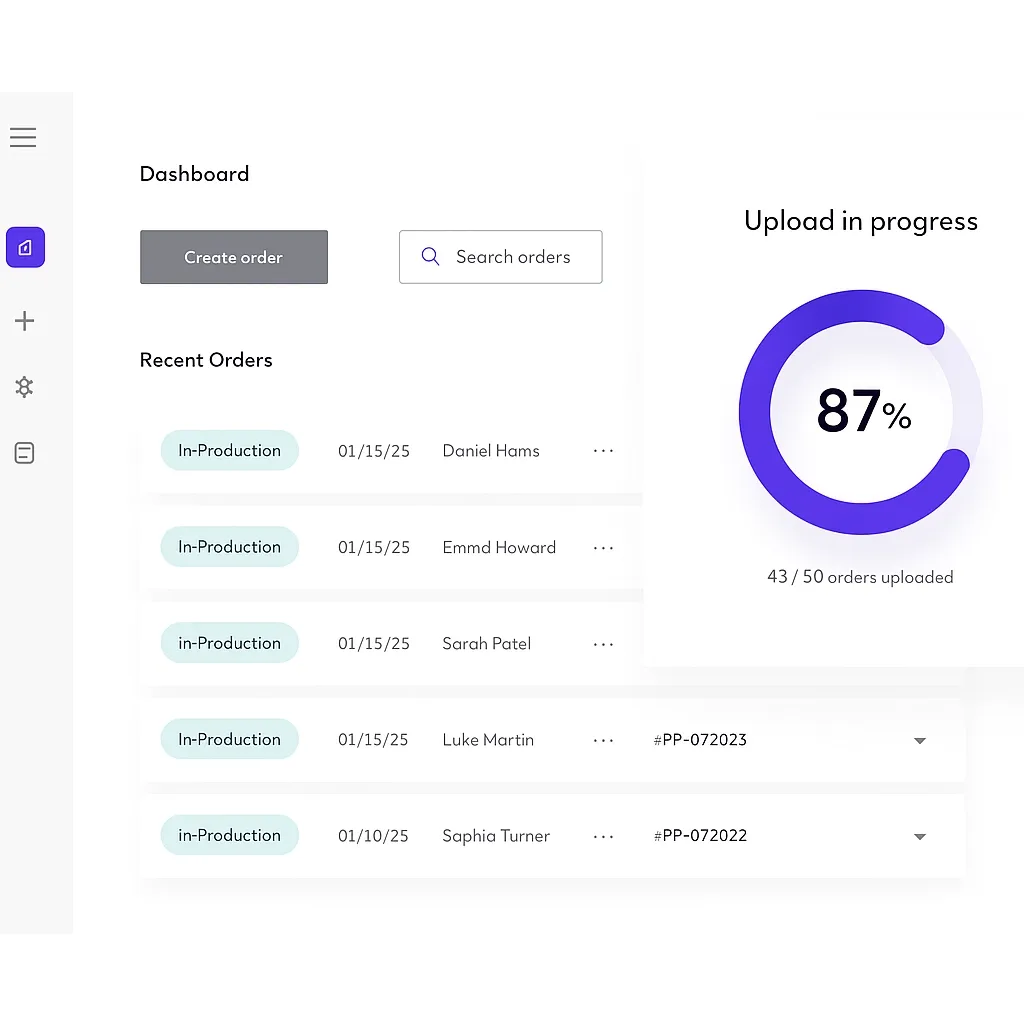Image resolution: width=1024 pixels, height=1024 pixels.
Task: Open the options menu for Saphia Turner
Action: (603, 836)
